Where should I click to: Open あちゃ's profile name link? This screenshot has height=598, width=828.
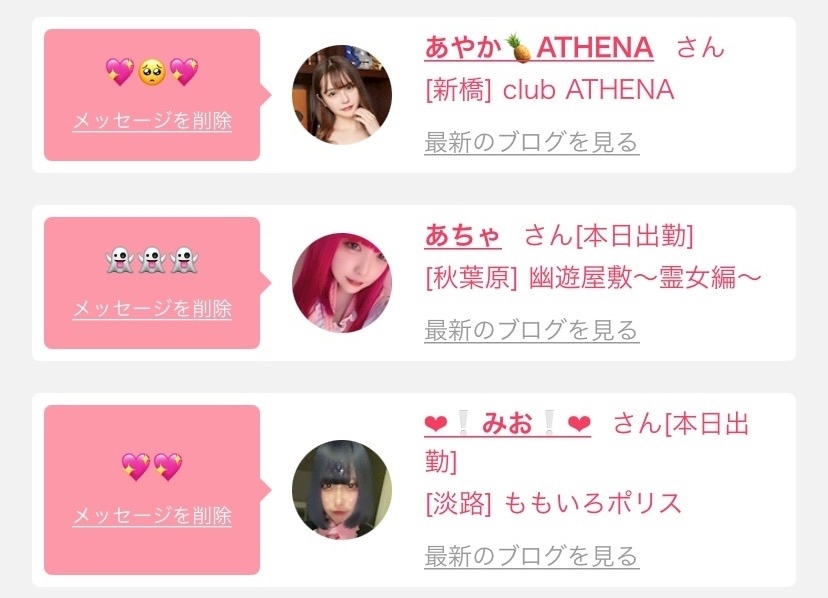(463, 236)
